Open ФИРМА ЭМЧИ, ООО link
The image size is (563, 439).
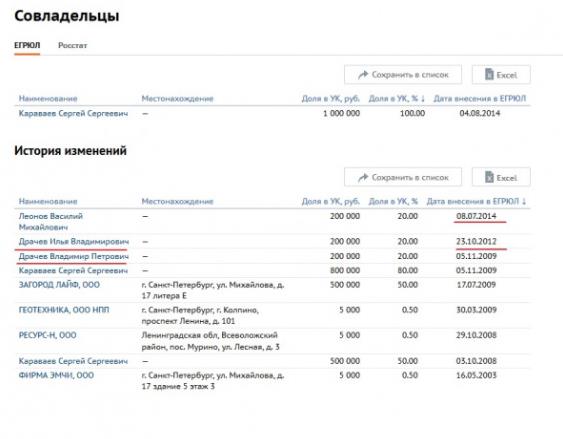(x=56, y=375)
